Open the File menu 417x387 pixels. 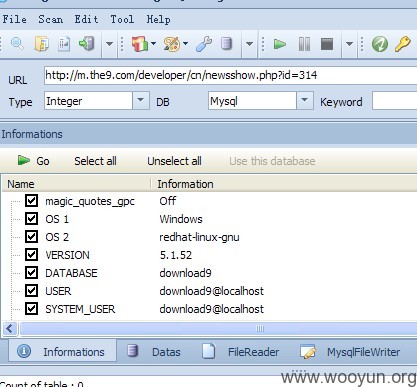tap(15, 19)
